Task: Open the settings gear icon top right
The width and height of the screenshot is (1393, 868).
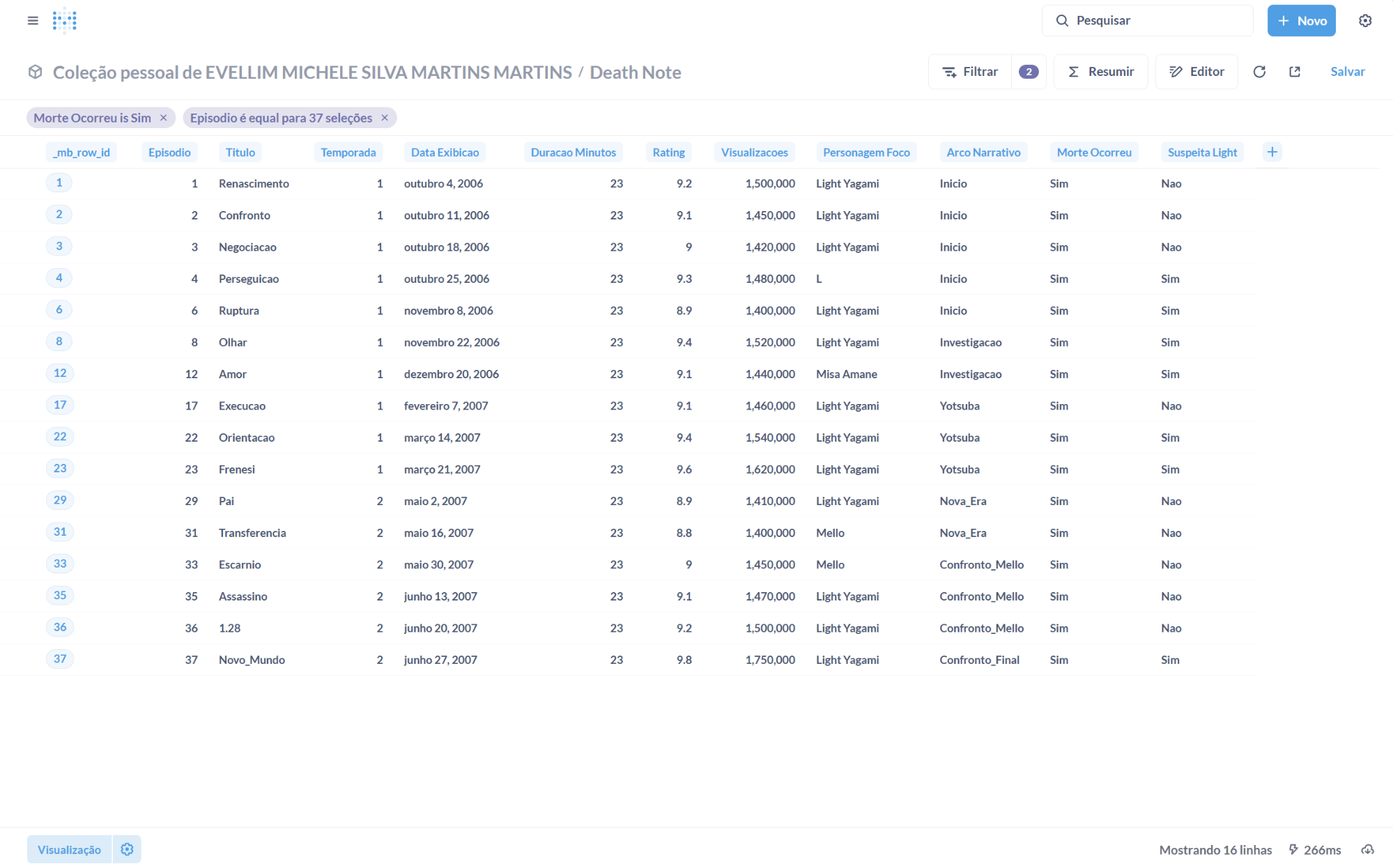Action: click(x=1364, y=21)
